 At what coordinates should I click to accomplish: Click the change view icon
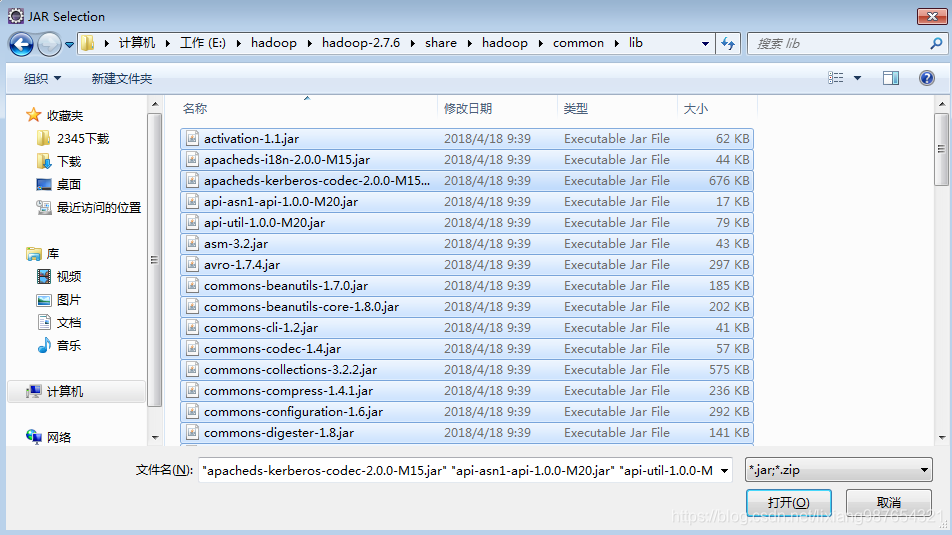point(835,78)
